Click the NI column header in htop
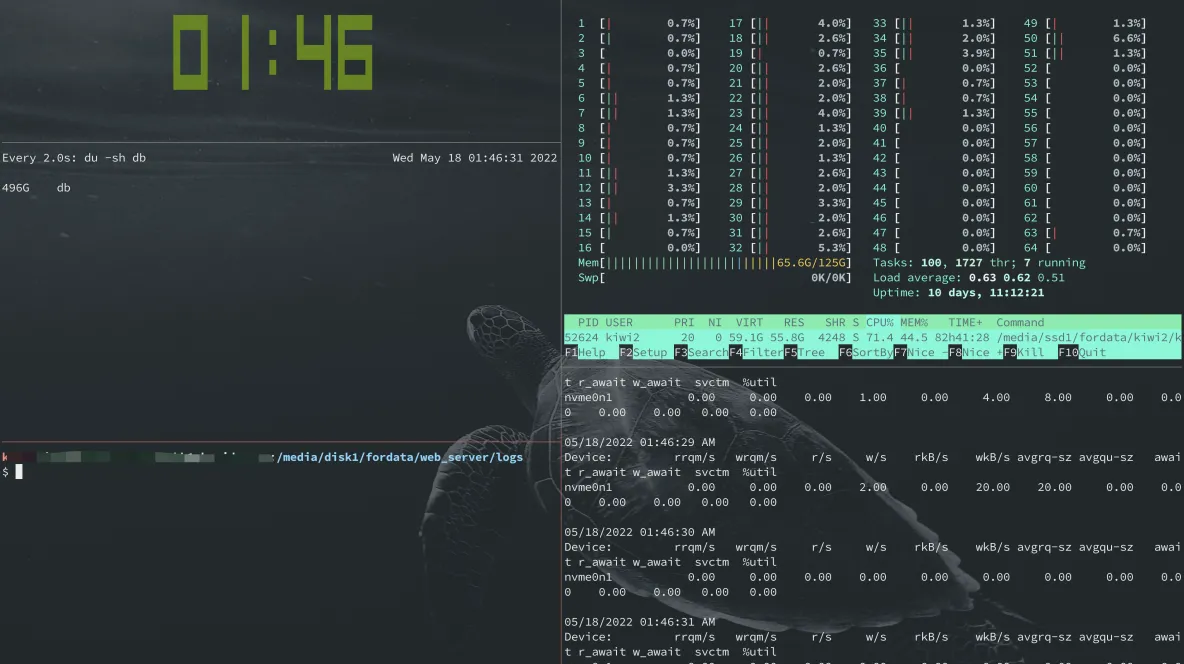This screenshot has width=1184, height=664. point(715,323)
